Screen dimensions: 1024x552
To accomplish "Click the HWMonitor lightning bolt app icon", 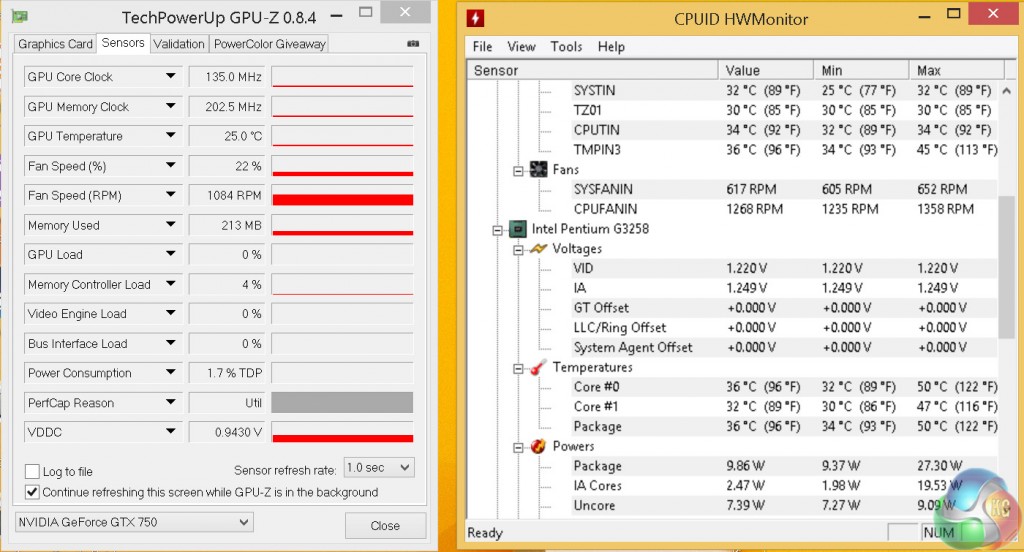I will tap(475, 18).
